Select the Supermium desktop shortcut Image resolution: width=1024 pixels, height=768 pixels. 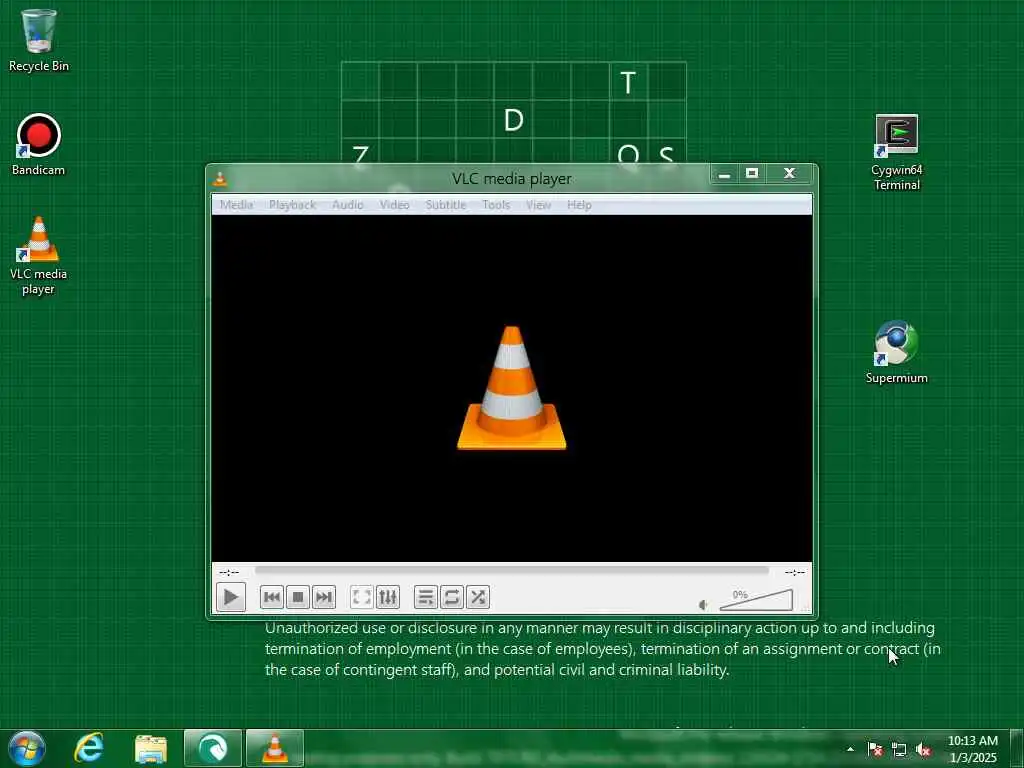pyautogui.click(x=897, y=352)
